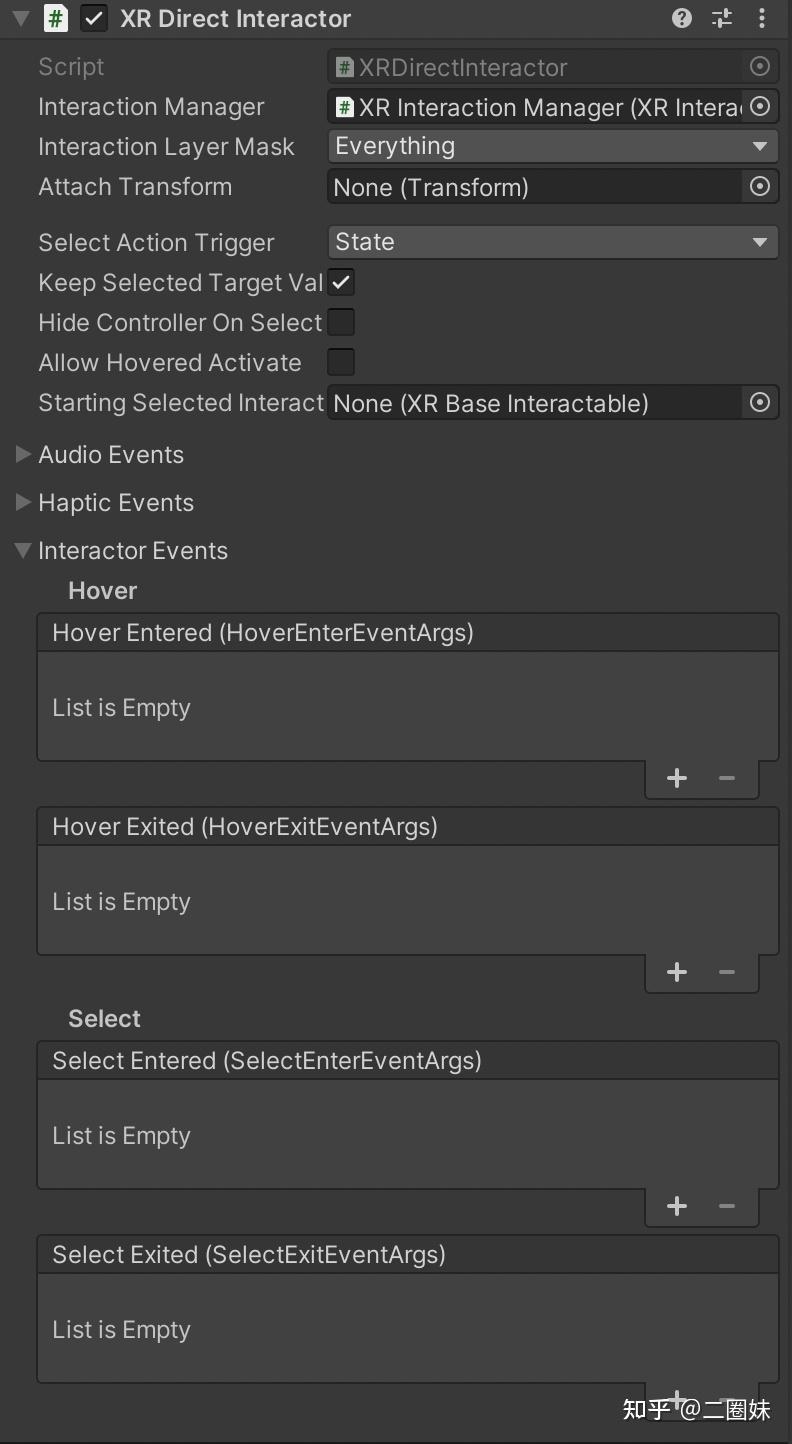792x1444 pixels.
Task: Add a listener to Select Entered
Action: 676,1206
